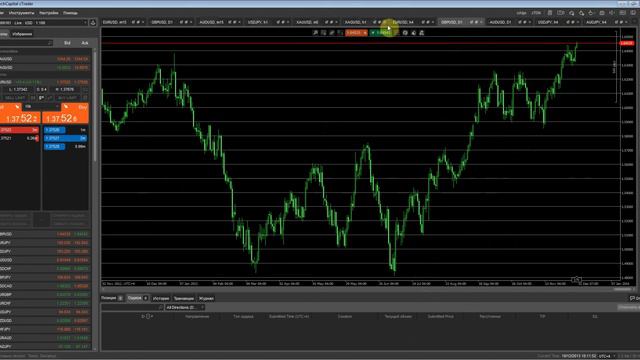Viewport: 640px width, 360px height.
Task: Focus the symbol search field
Action: (26, 43)
